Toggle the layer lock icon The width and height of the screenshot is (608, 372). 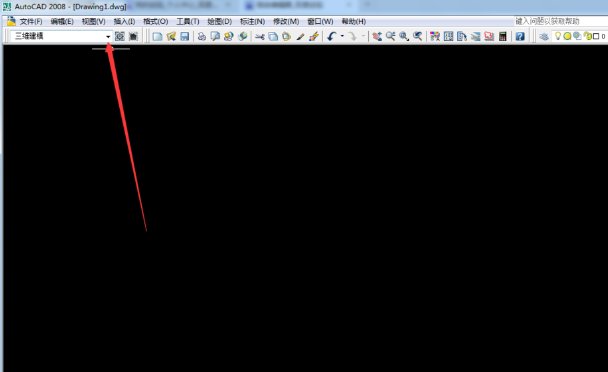coord(588,36)
